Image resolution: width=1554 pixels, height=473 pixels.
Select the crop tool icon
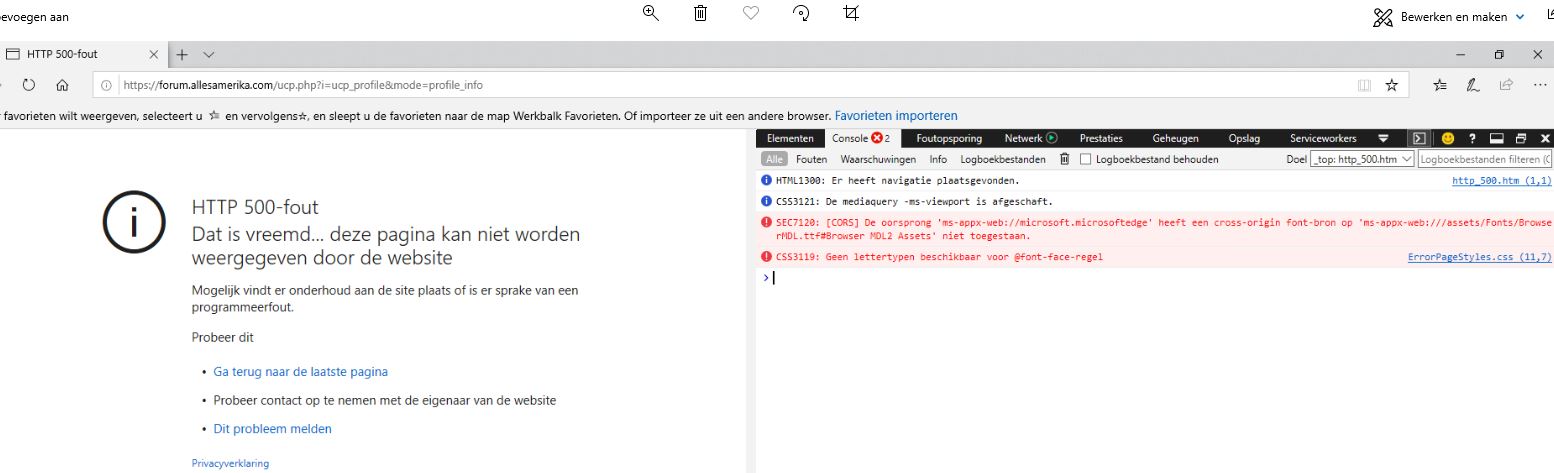coord(851,14)
